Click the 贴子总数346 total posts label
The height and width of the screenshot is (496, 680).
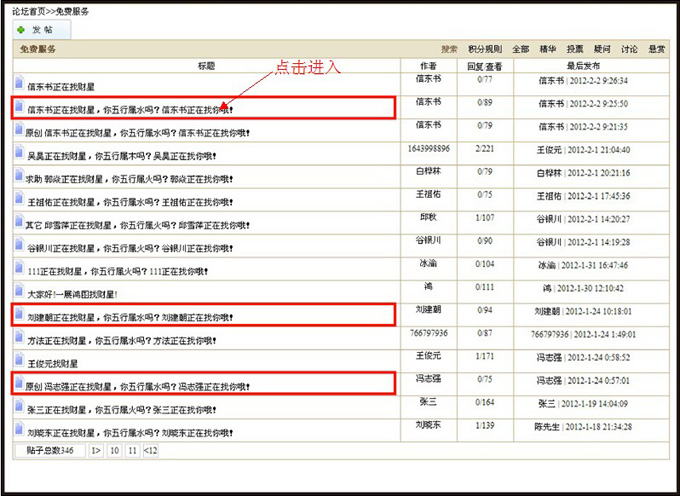(50, 451)
